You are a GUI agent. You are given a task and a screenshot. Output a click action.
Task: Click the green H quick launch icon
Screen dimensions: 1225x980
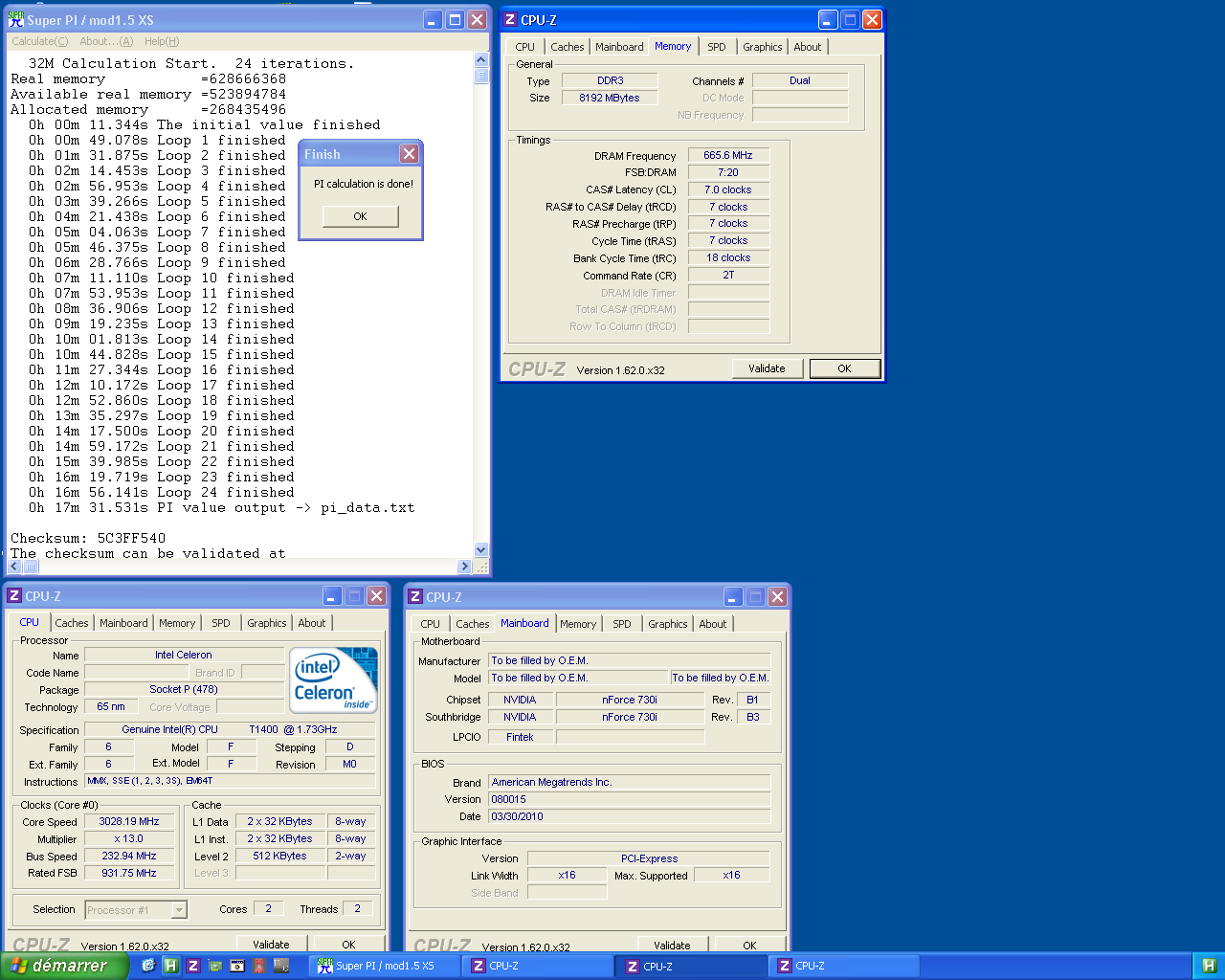click(x=170, y=966)
